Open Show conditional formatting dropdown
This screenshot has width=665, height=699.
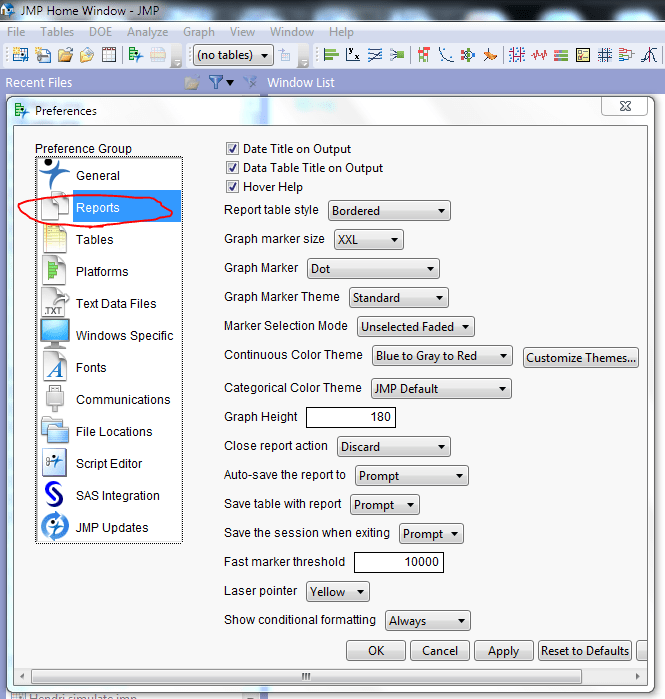427,621
